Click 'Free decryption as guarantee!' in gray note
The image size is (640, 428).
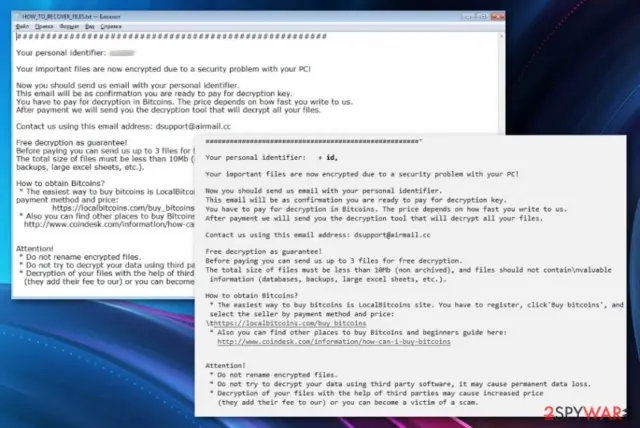pyautogui.click(x=263, y=251)
